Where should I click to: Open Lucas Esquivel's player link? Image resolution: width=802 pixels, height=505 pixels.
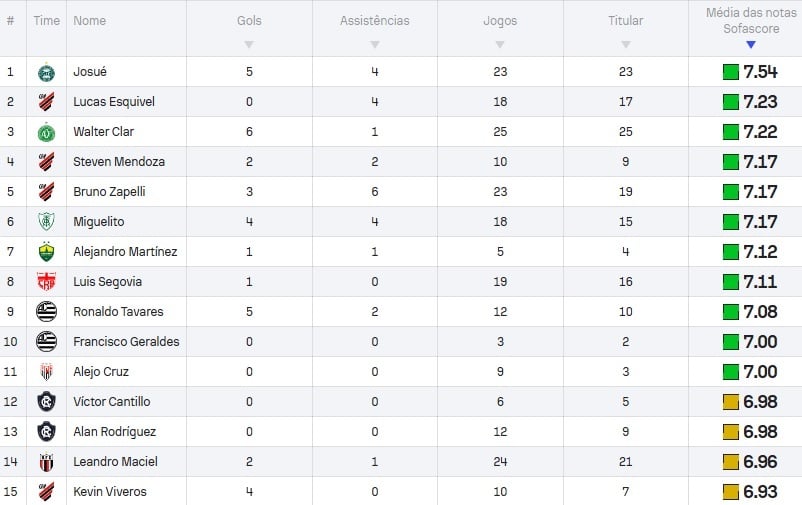click(114, 102)
